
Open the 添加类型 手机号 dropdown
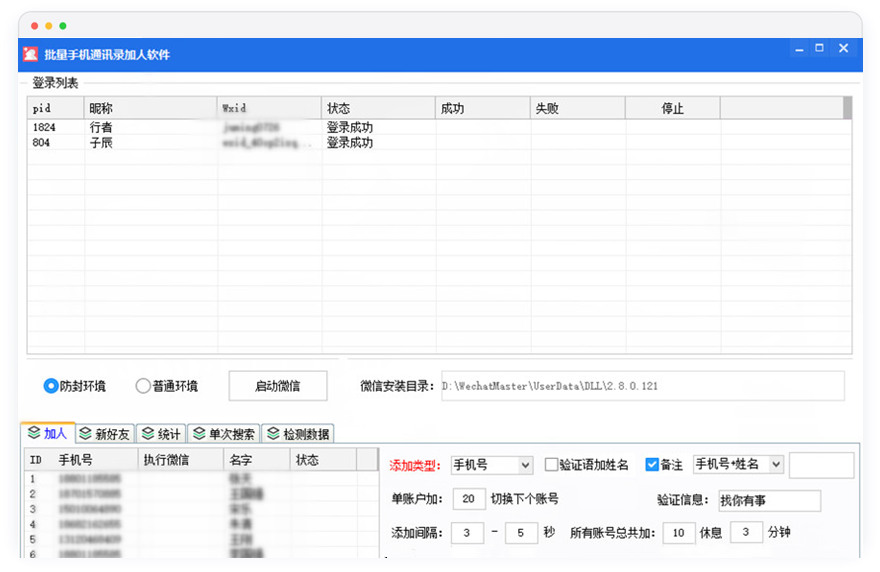point(492,465)
